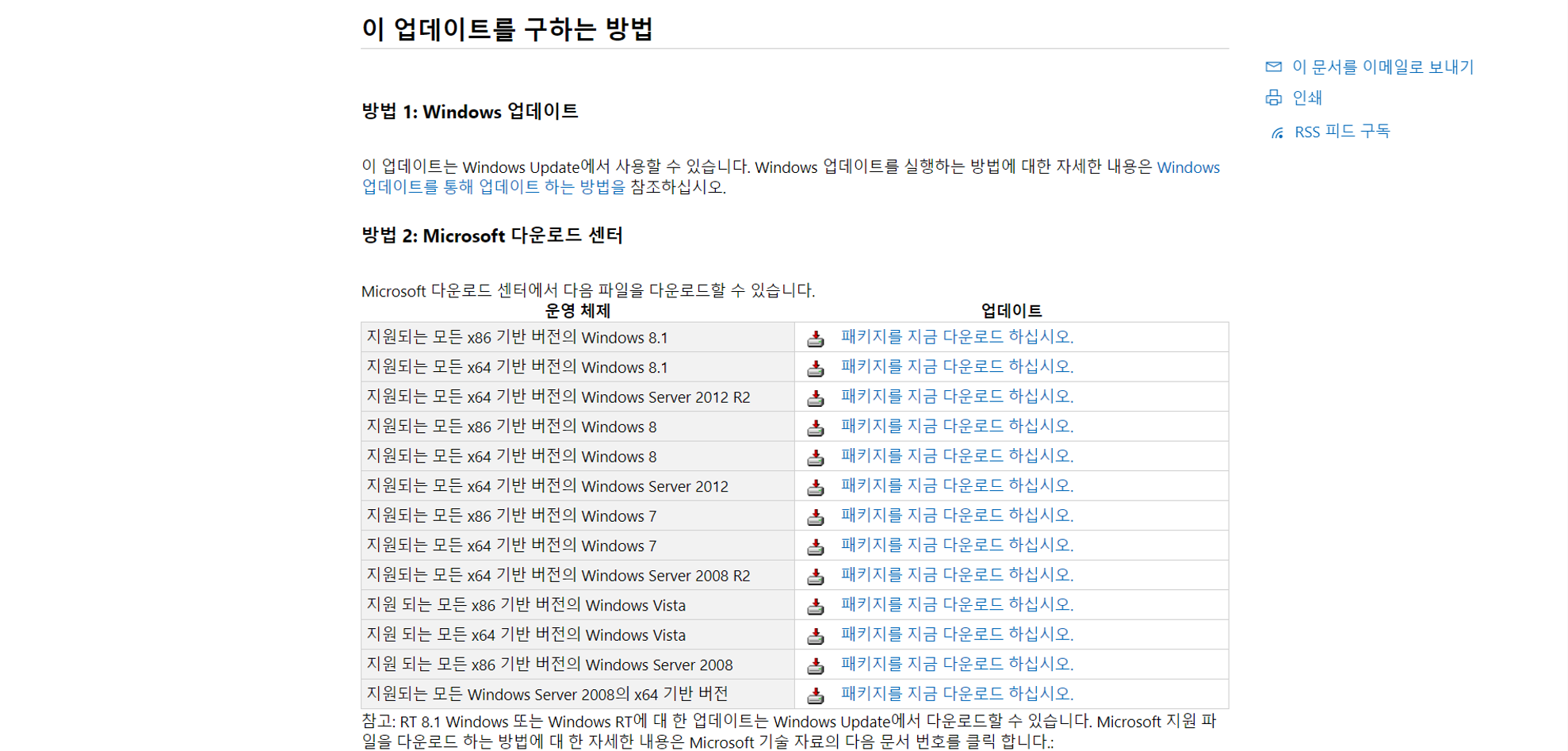Click cell '지원되는 모든 x86 기반 버전의 Windows 8.1'
The width and height of the screenshot is (1568, 751).
tap(578, 337)
